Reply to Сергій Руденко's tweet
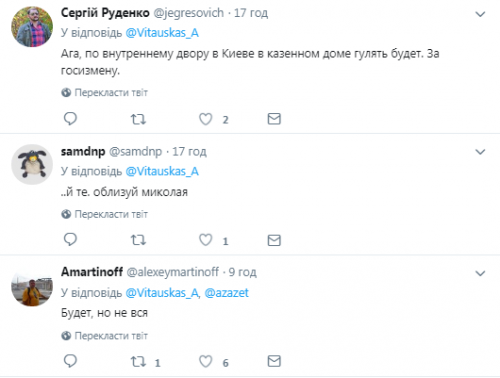500x378 pixels. click(x=70, y=119)
